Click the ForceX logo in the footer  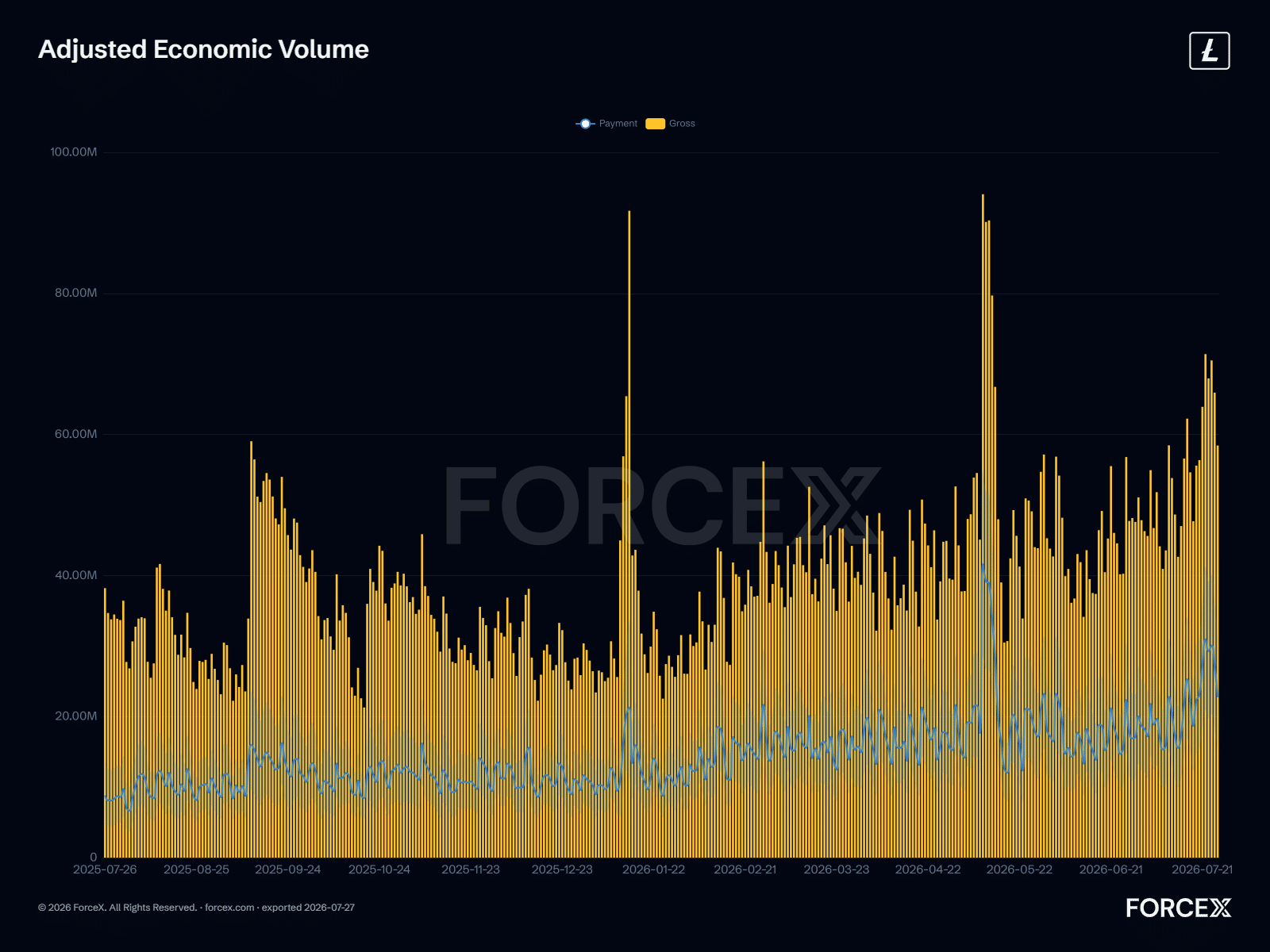click(1178, 908)
